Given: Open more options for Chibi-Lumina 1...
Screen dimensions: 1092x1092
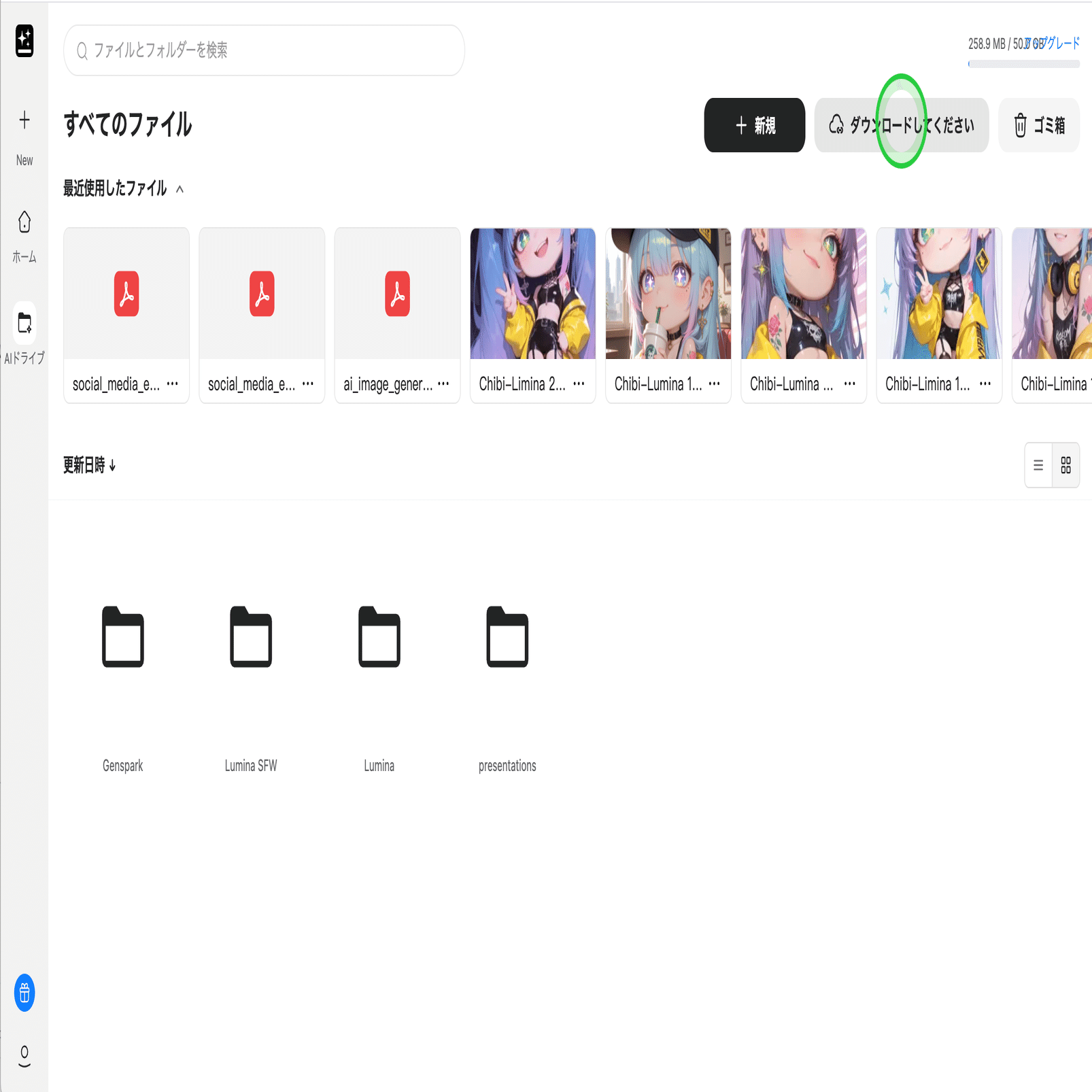Looking at the screenshot, I should (x=714, y=384).
